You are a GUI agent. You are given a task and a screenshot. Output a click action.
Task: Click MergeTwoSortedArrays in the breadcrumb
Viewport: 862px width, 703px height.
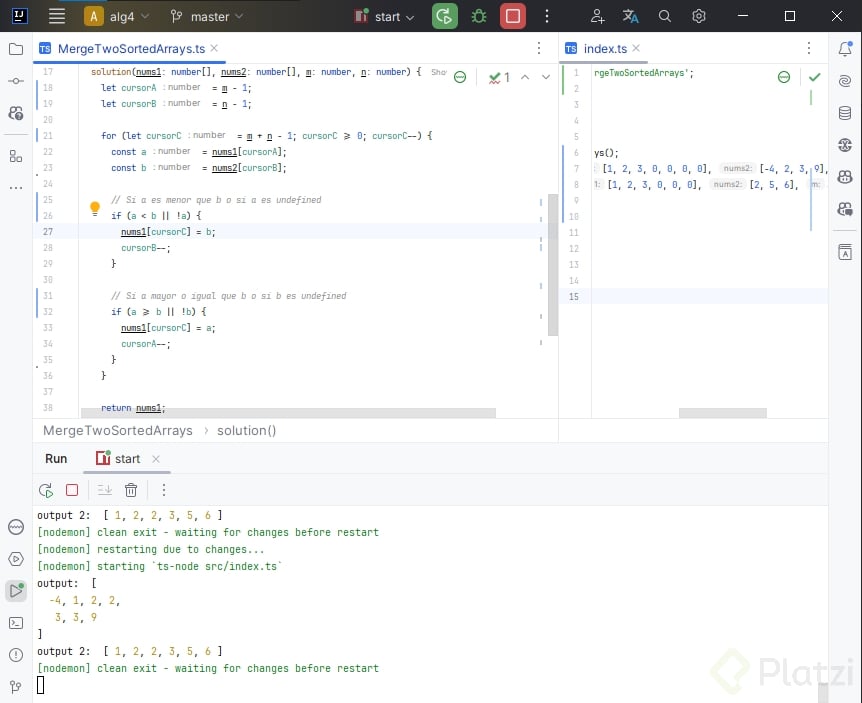(x=117, y=431)
